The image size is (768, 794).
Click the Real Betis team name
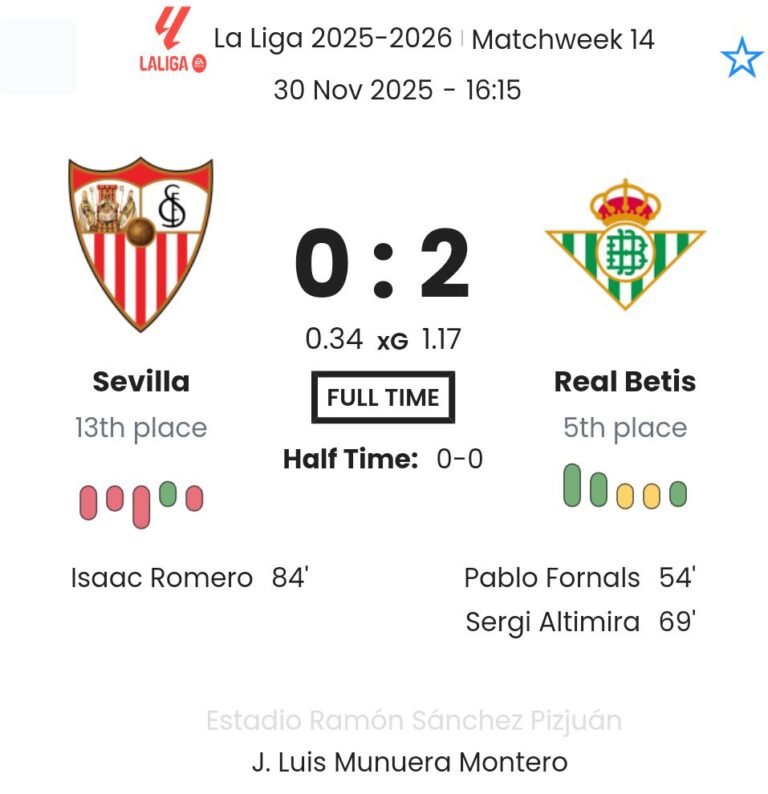[x=625, y=381]
